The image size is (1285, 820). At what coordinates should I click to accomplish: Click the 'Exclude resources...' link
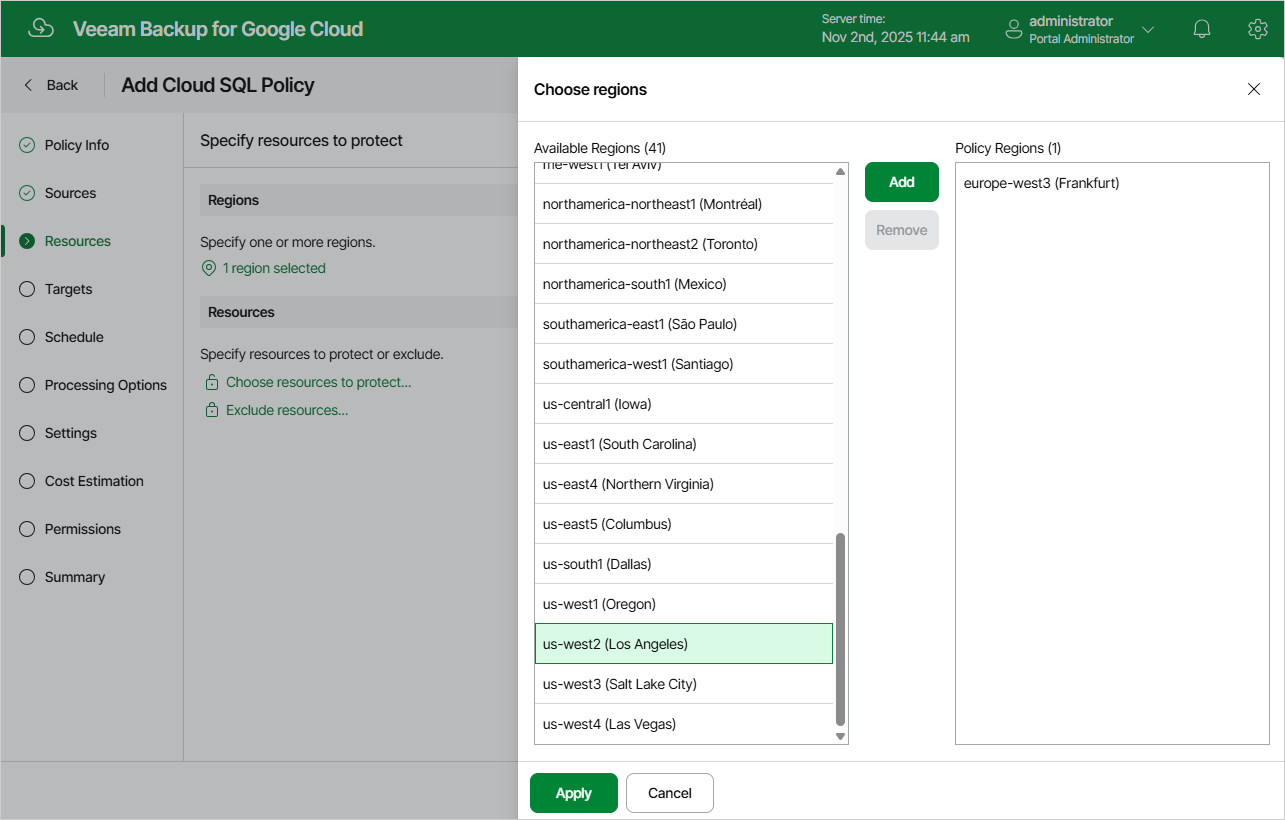point(287,410)
